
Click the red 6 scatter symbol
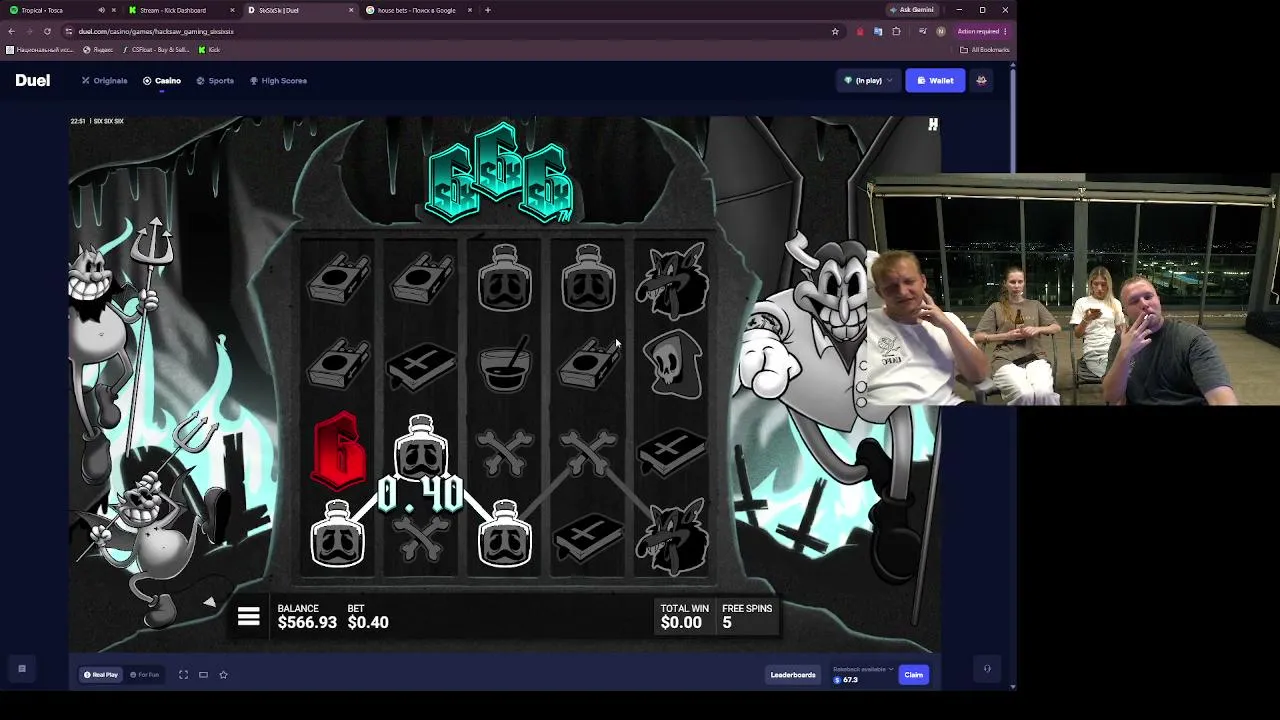[x=339, y=451]
